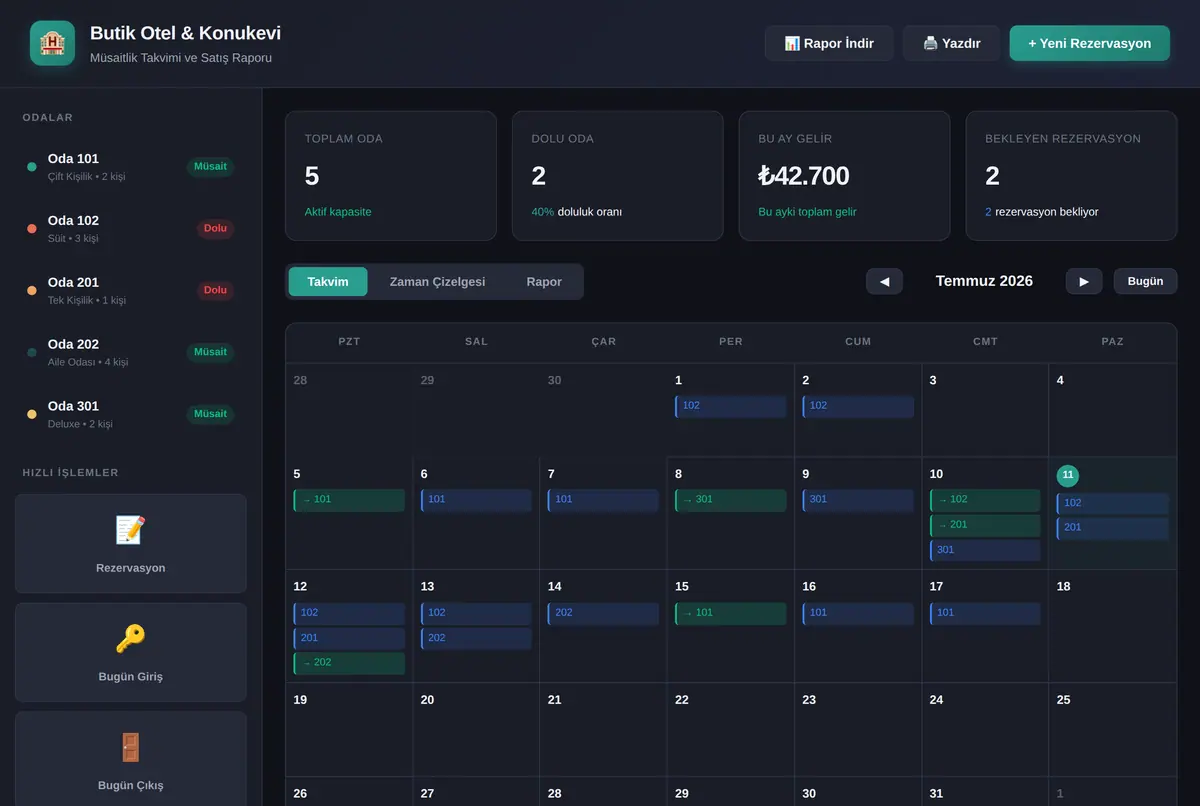Image resolution: width=1200 pixels, height=806 pixels.
Task: Open the 301 check-in event on July 8
Action: point(731,500)
